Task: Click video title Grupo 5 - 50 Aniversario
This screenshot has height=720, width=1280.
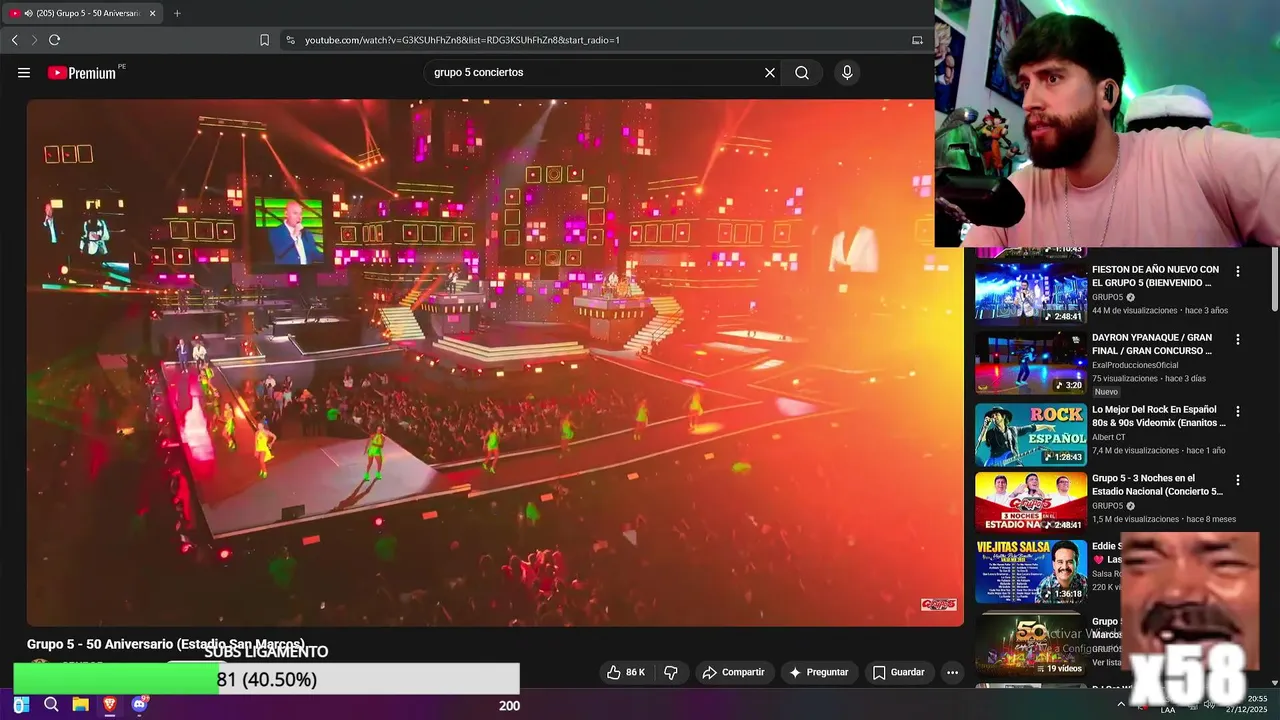Action: [x=166, y=644]
